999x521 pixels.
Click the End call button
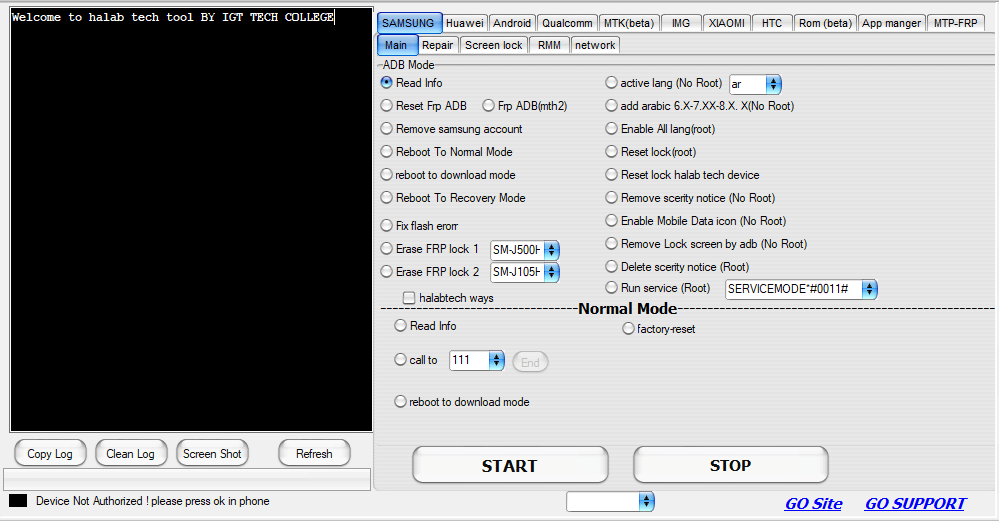pyautogui.click(x=530, y=362)
